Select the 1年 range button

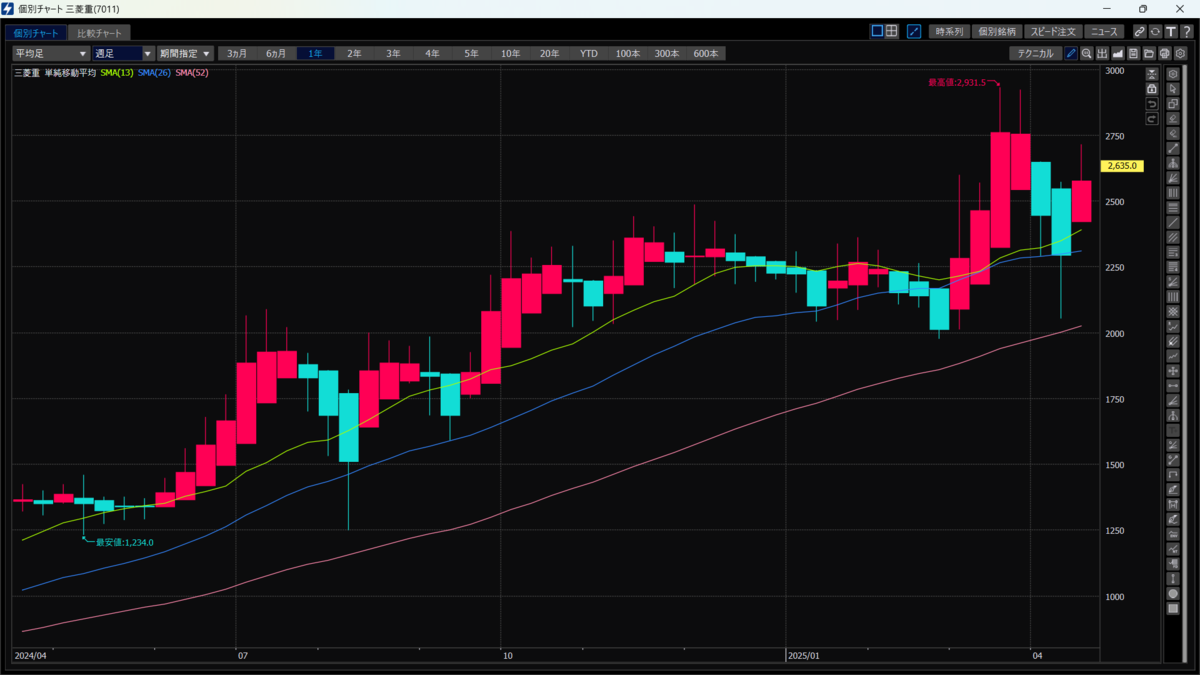(x=315, y=53)
